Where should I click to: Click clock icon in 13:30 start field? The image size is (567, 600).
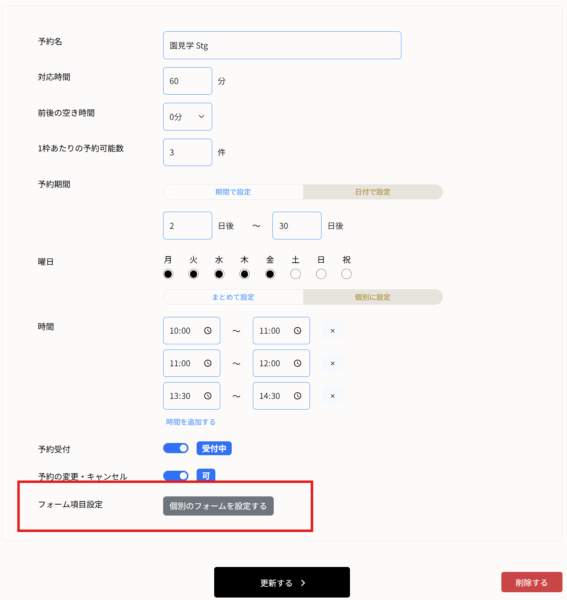208,396
